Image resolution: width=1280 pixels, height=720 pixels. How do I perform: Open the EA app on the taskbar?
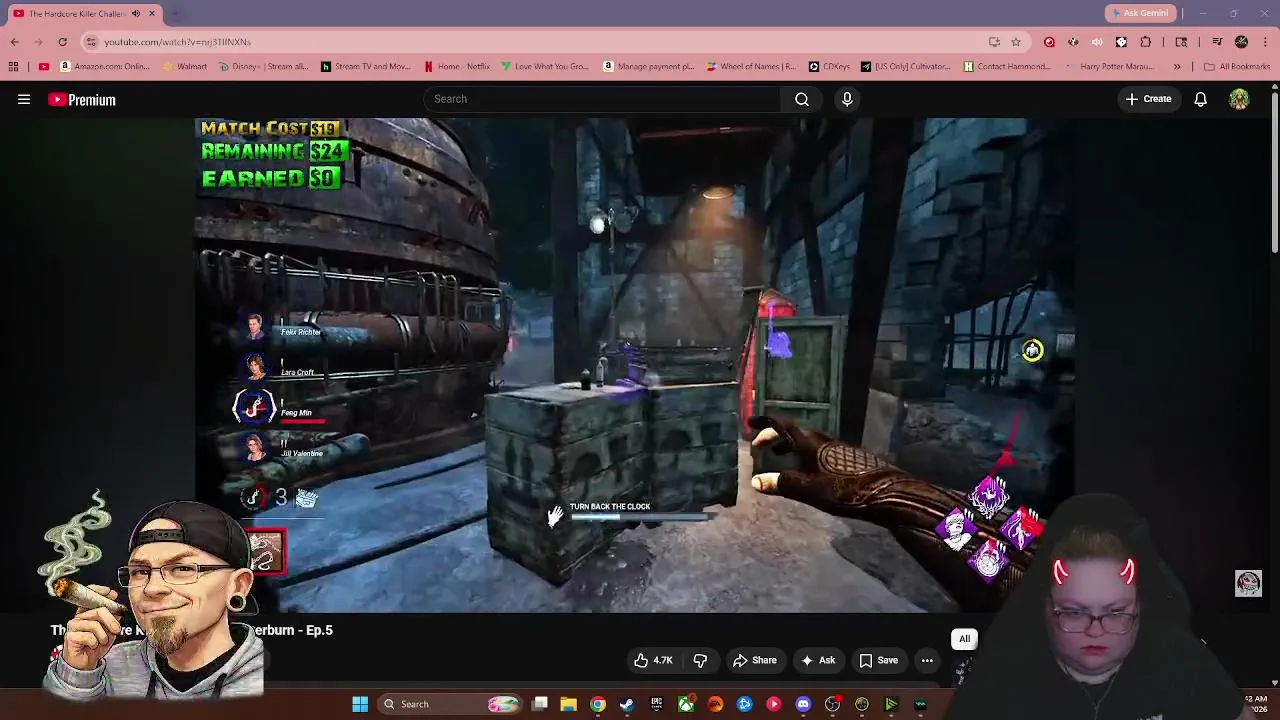click(x=715, y=704)
